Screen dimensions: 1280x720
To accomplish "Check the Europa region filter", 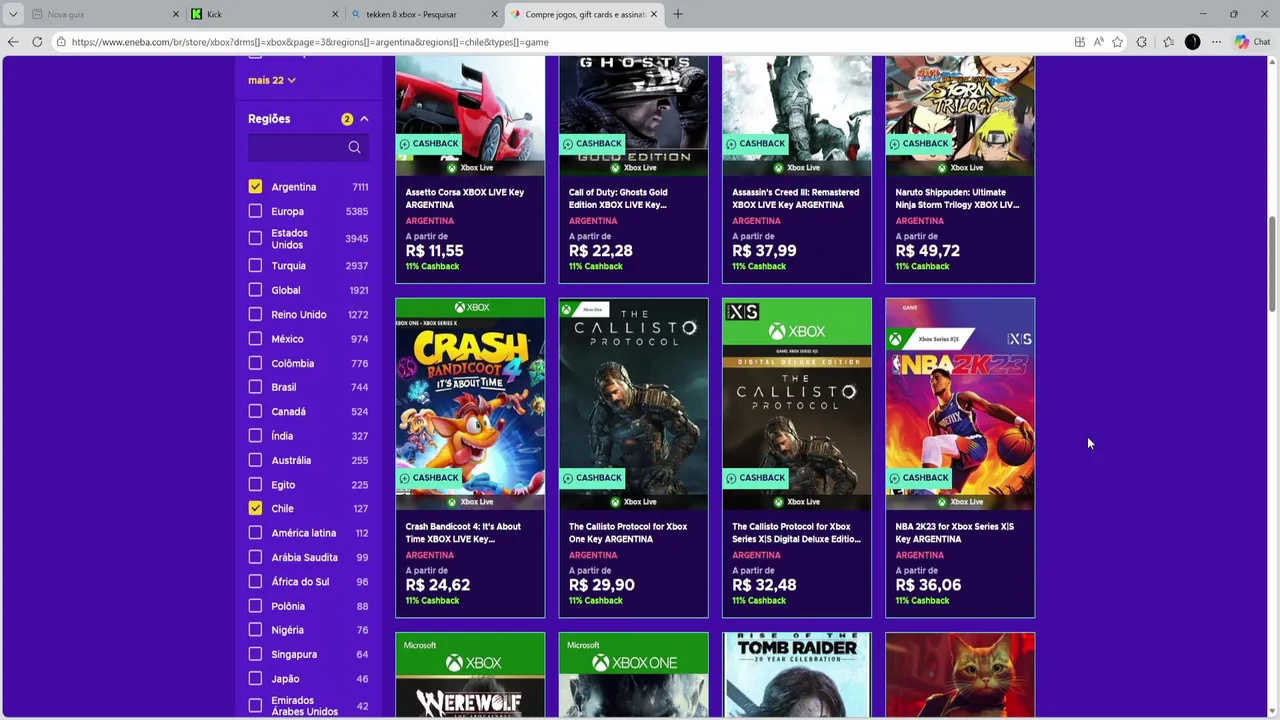I will point(255,211).
